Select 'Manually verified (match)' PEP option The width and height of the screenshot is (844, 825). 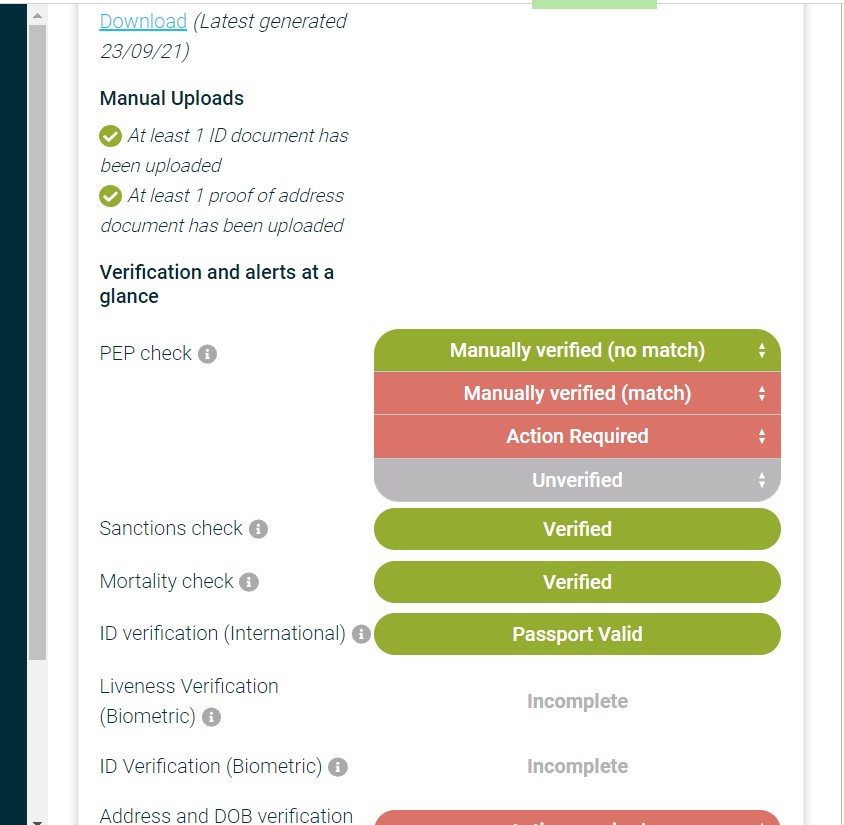(x=577, y=393)
